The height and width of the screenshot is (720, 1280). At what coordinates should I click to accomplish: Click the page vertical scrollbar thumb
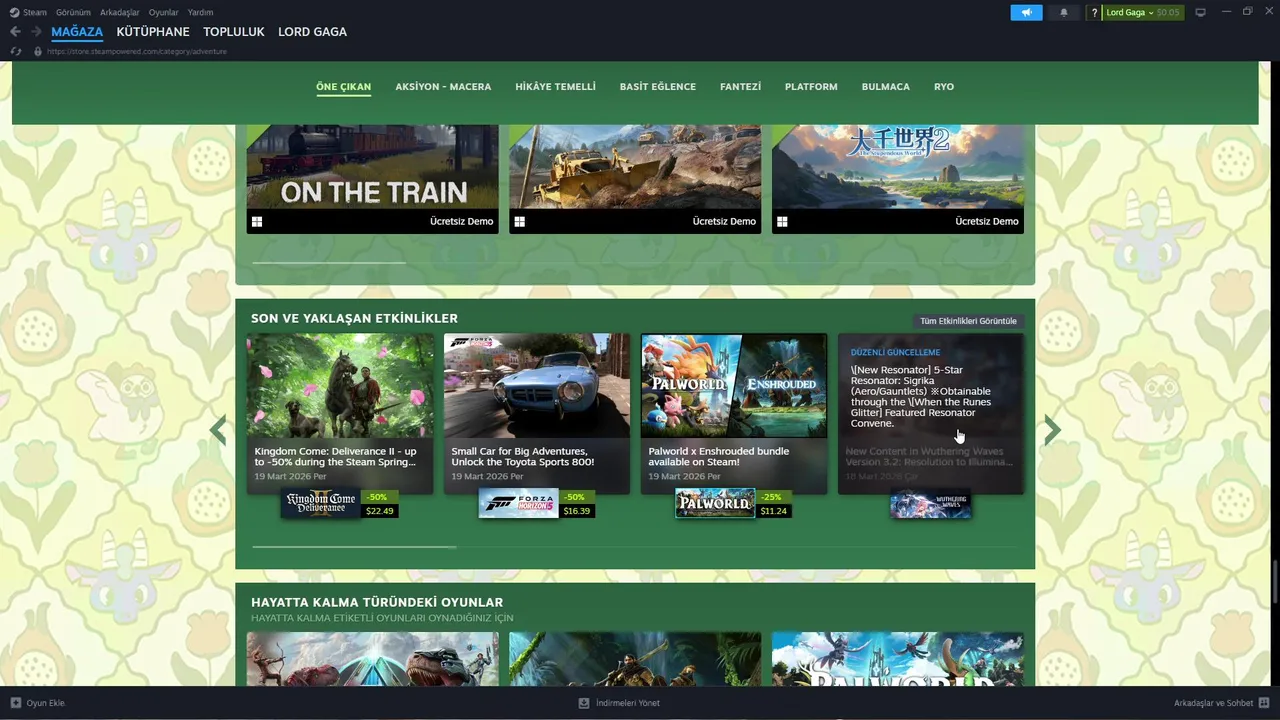(1275, 583)
